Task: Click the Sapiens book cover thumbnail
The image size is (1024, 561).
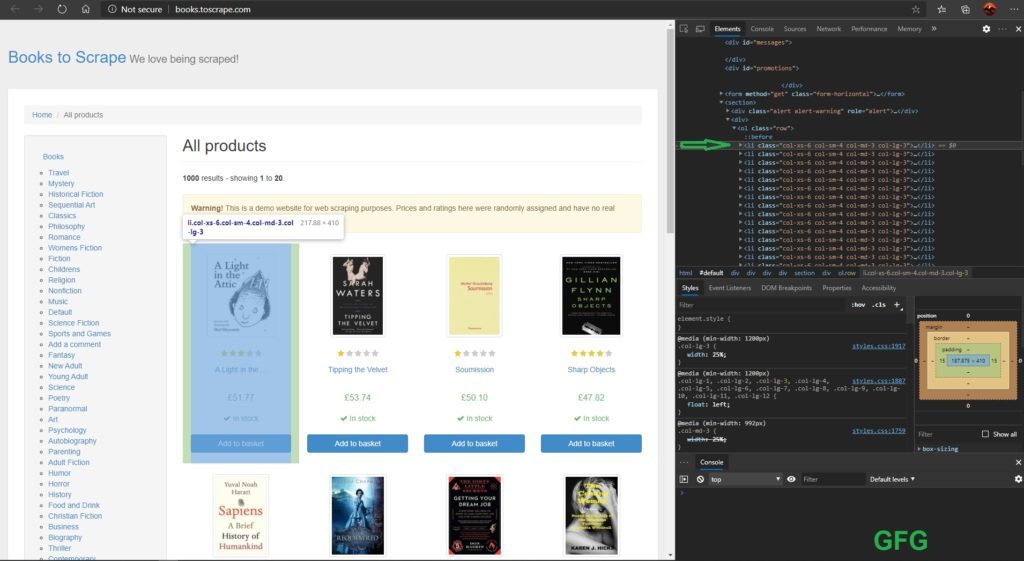Action: pyautogui.click(x=240, y=515)
